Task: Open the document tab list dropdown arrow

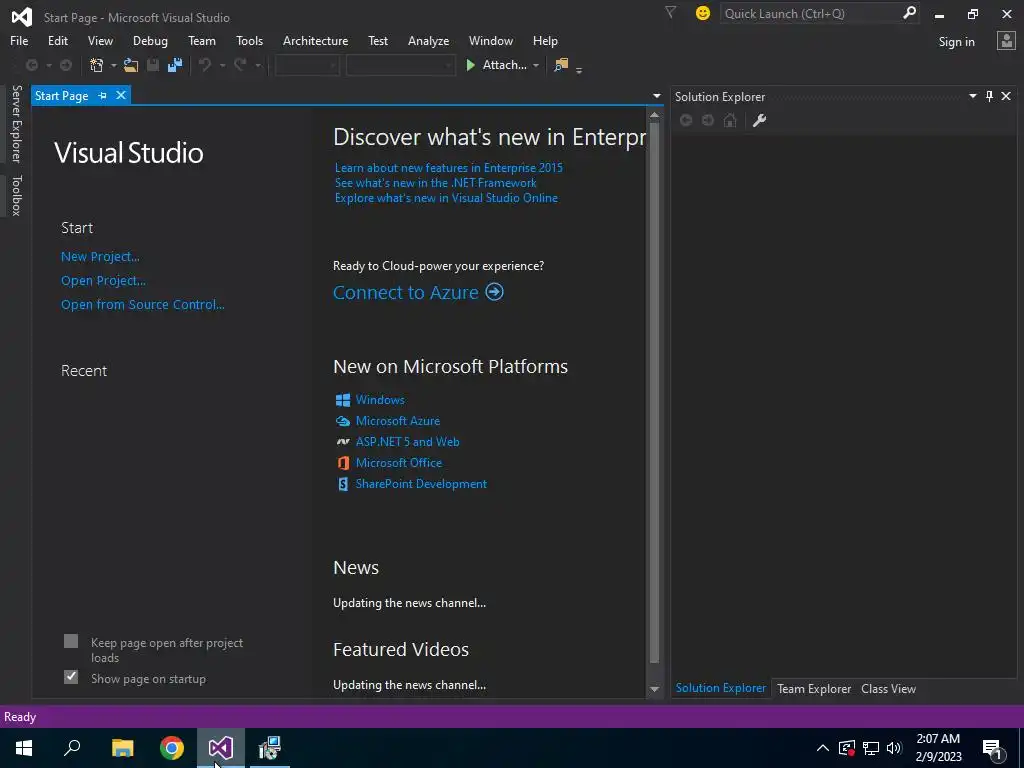Action: pyautogui.click(x=656, y=96)
